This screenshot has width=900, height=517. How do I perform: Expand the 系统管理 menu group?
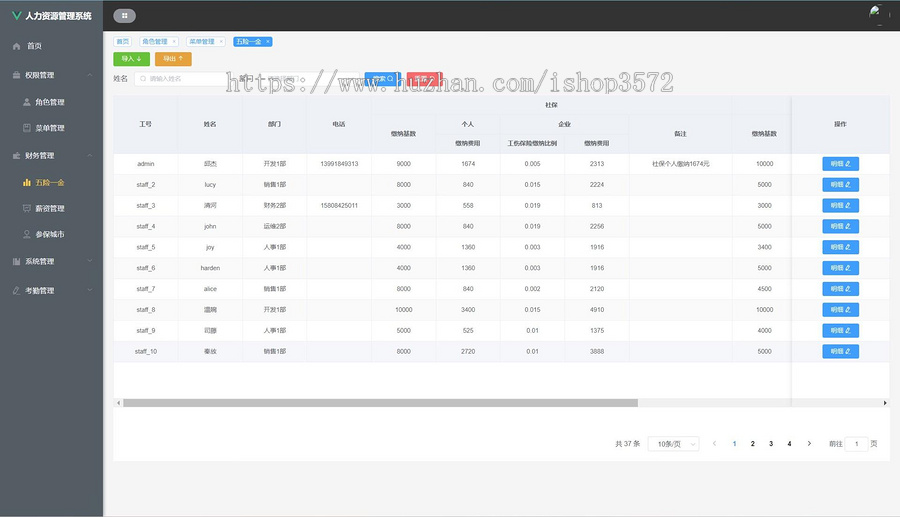click(90, 261)
